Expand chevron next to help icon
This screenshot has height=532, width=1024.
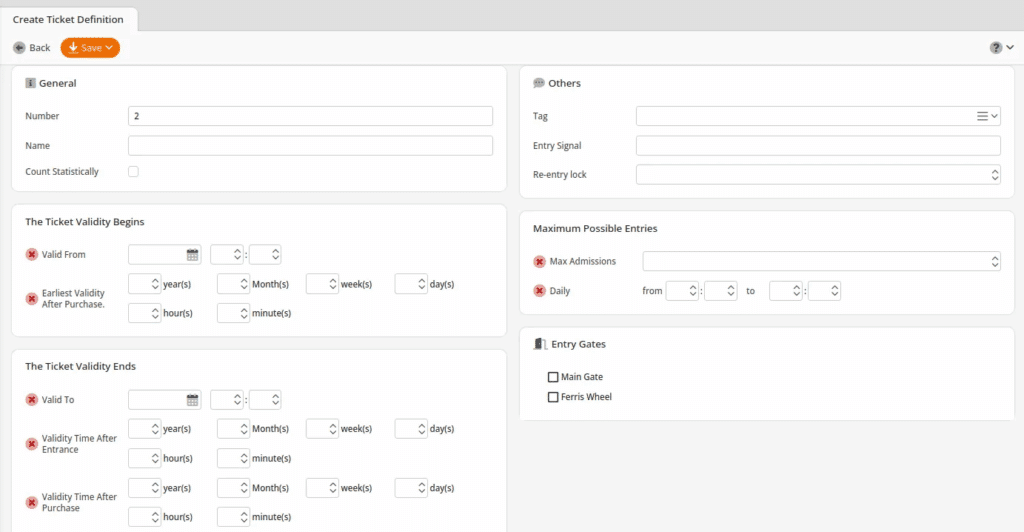[x=1010, y=48]
